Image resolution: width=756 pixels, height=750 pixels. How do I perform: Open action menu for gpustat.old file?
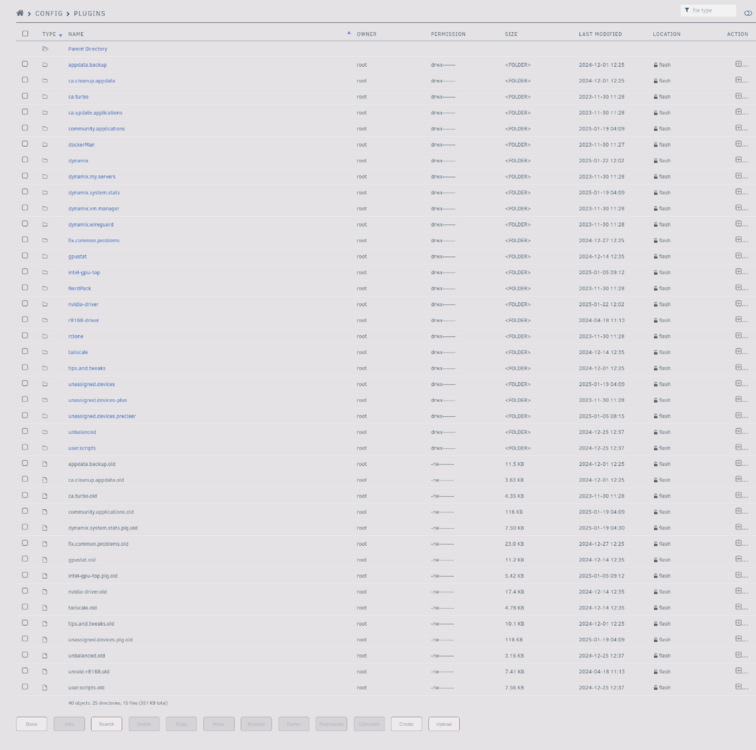(741, 560)
